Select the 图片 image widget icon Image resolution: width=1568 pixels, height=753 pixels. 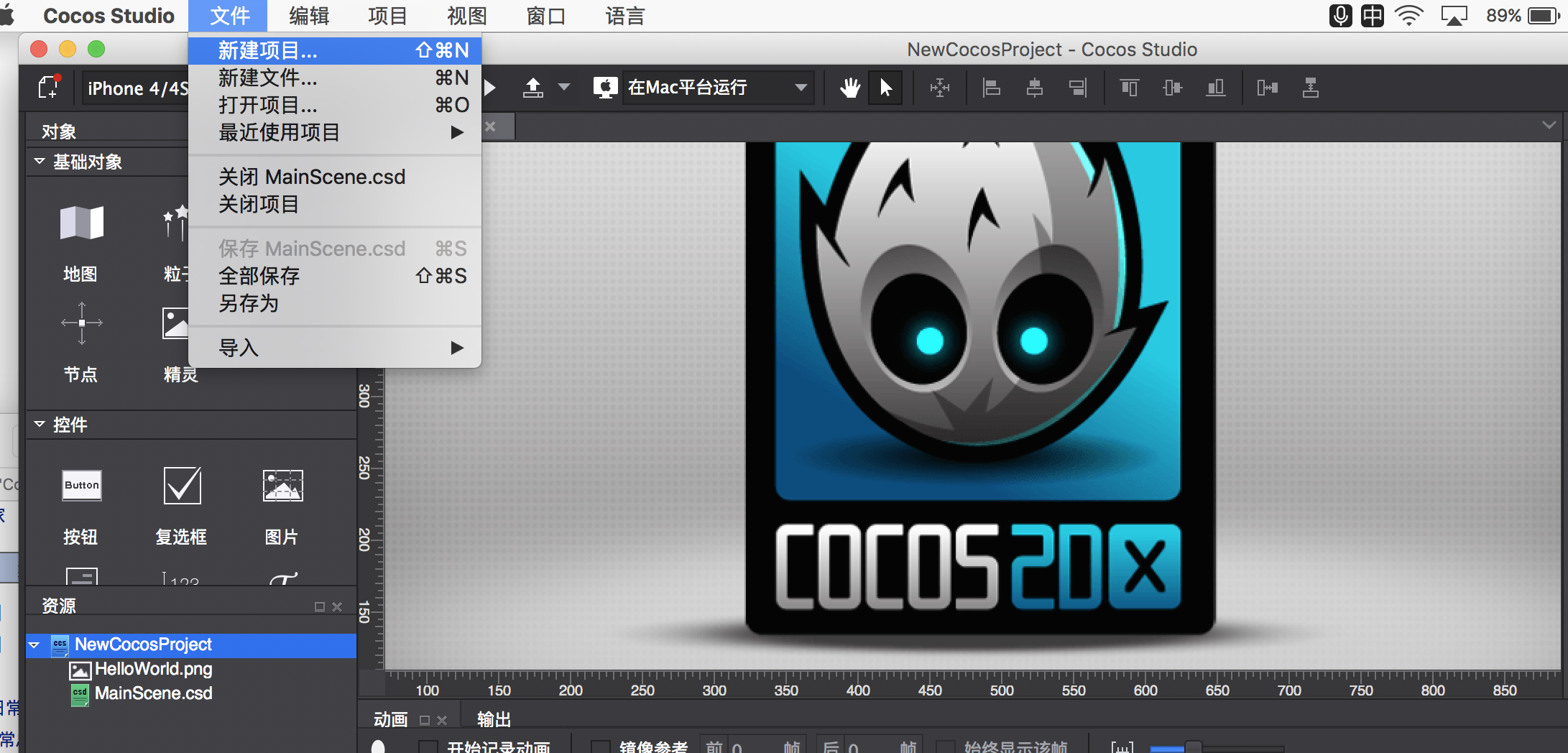[x=282, y=486]
